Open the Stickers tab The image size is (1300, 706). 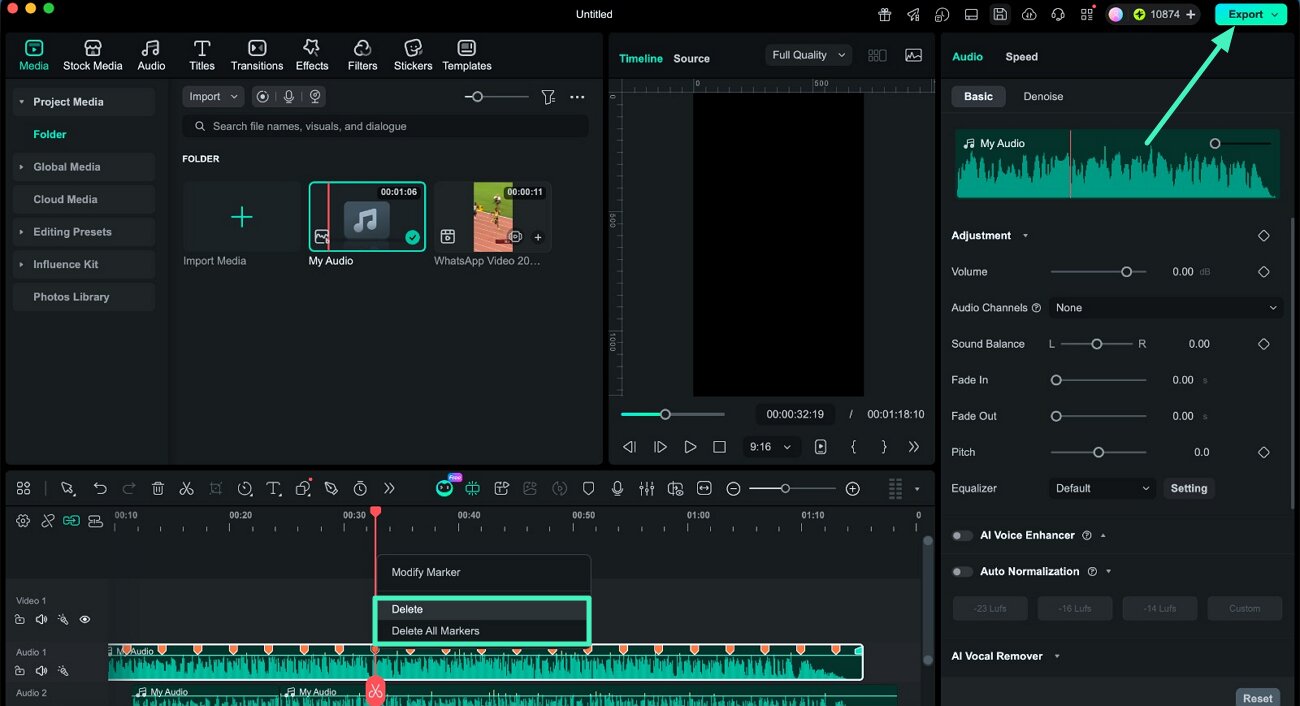[413, 55]
